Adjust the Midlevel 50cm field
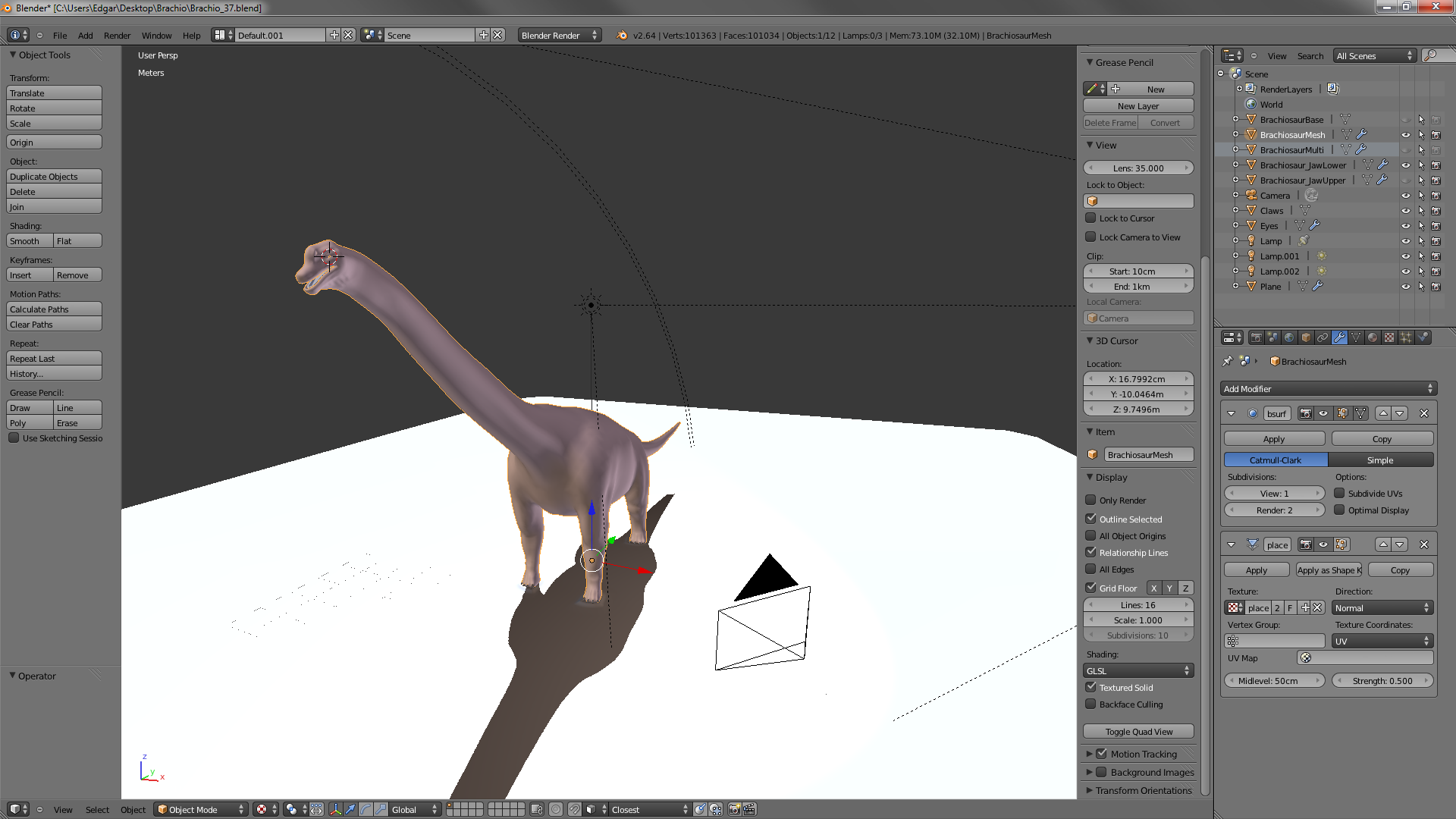Image resolution: width=1456 pixels, height=819 pixels. (1275, 680)
